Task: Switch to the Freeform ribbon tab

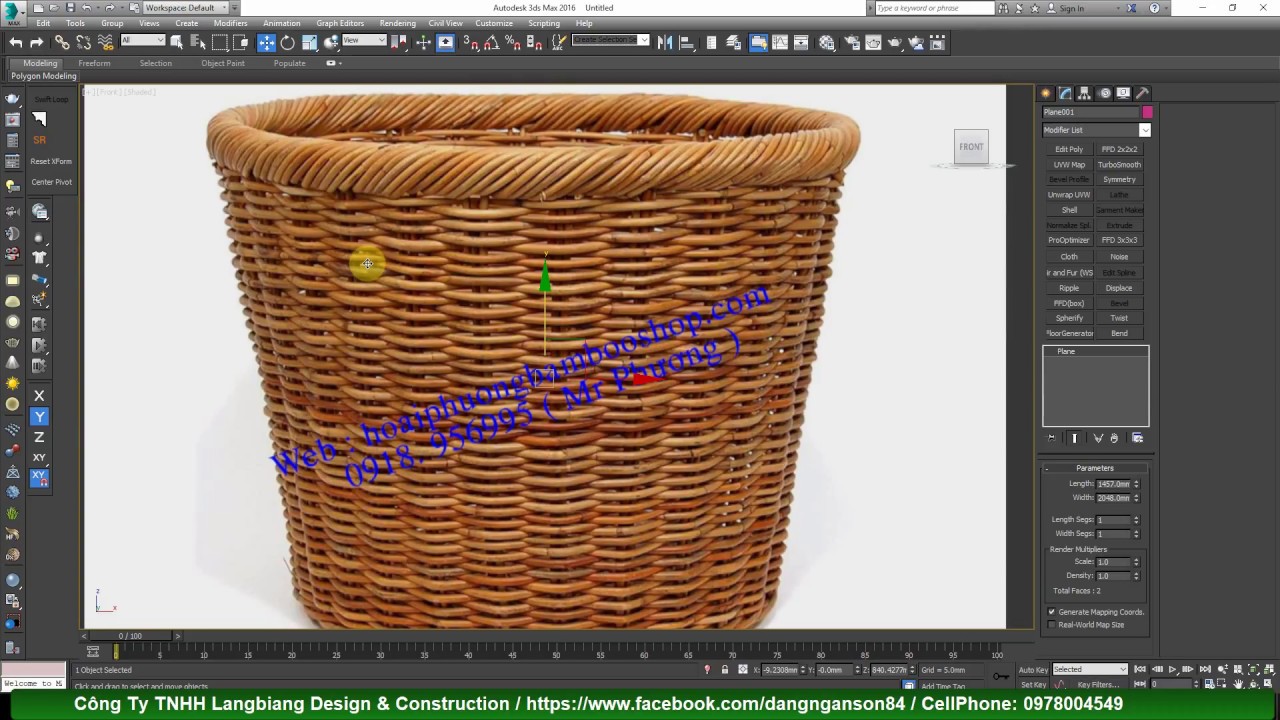Action: [94, 63]
